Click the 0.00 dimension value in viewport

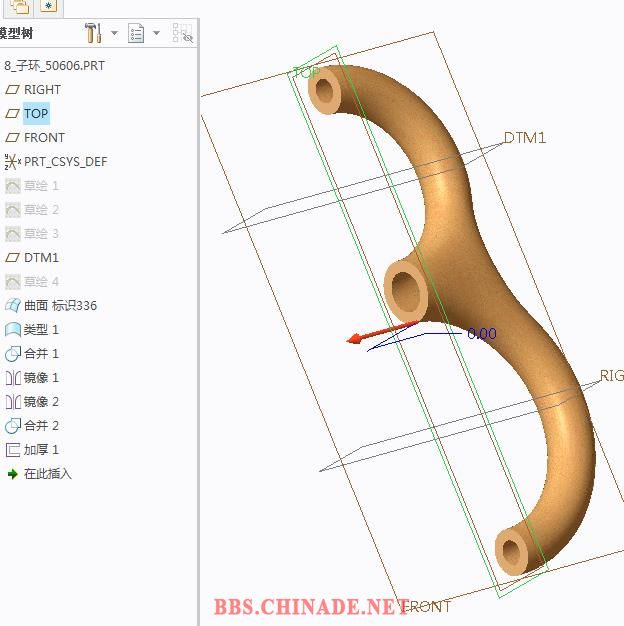(x=481, y=334)
